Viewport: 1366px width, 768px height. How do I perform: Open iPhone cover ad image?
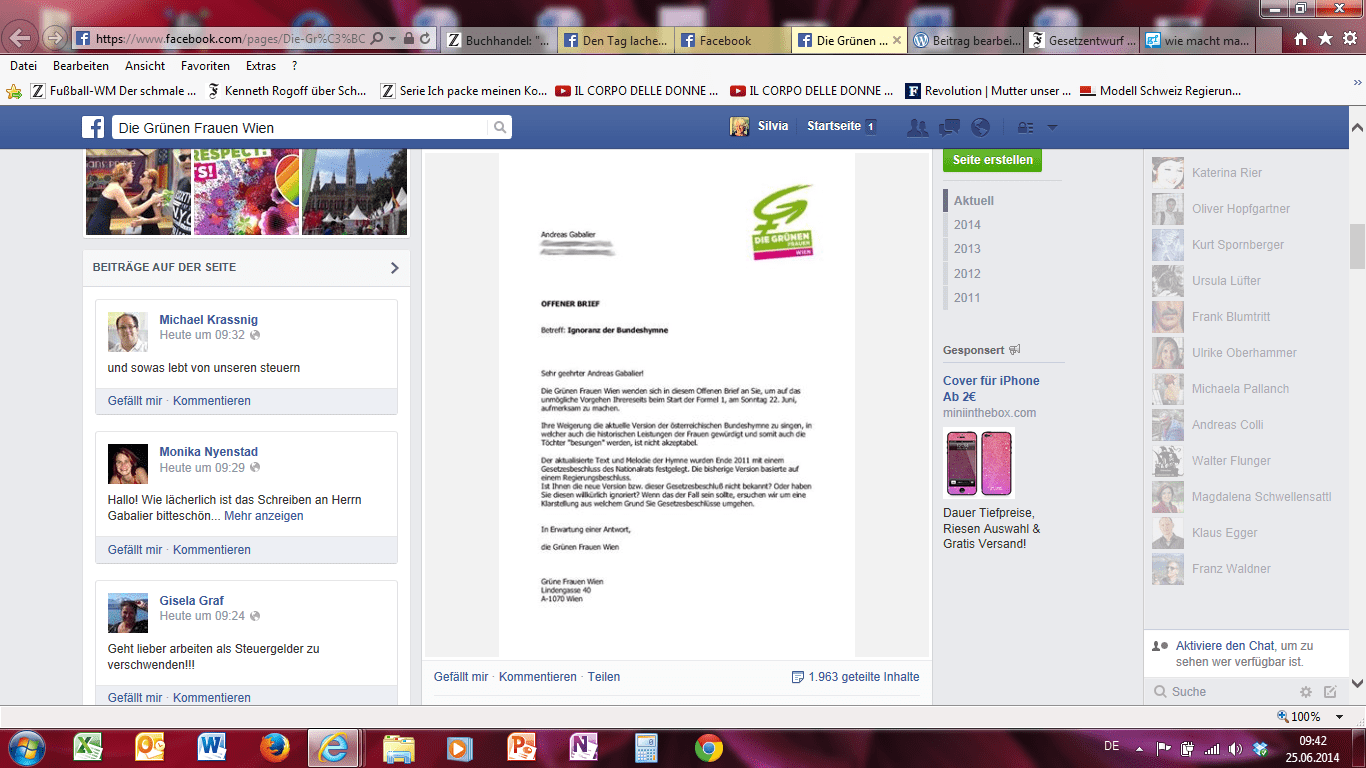click(x=978, y=463)
